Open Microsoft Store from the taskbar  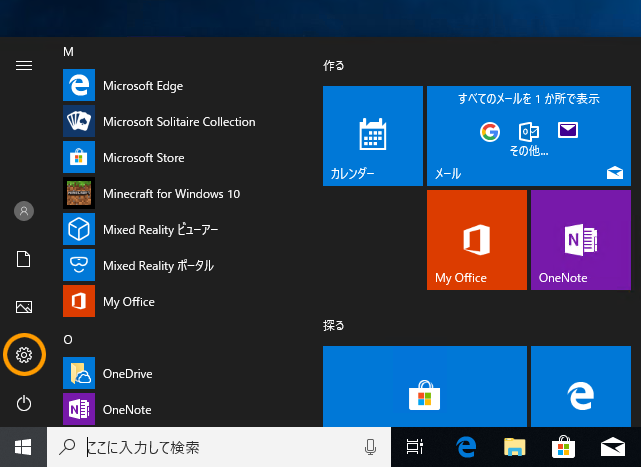coord(563,447)
